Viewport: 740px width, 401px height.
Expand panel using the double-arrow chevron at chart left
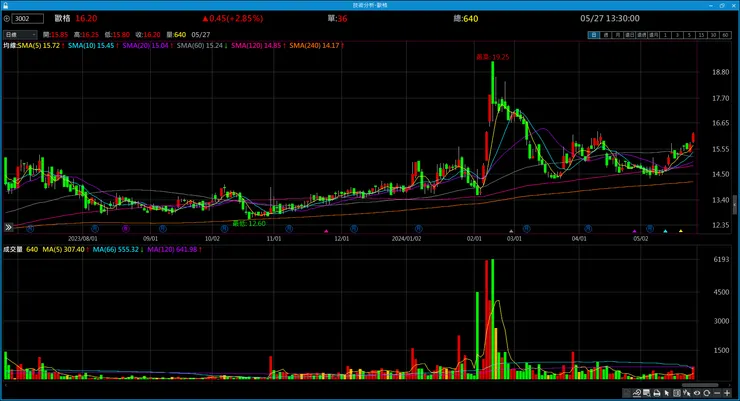8,227
